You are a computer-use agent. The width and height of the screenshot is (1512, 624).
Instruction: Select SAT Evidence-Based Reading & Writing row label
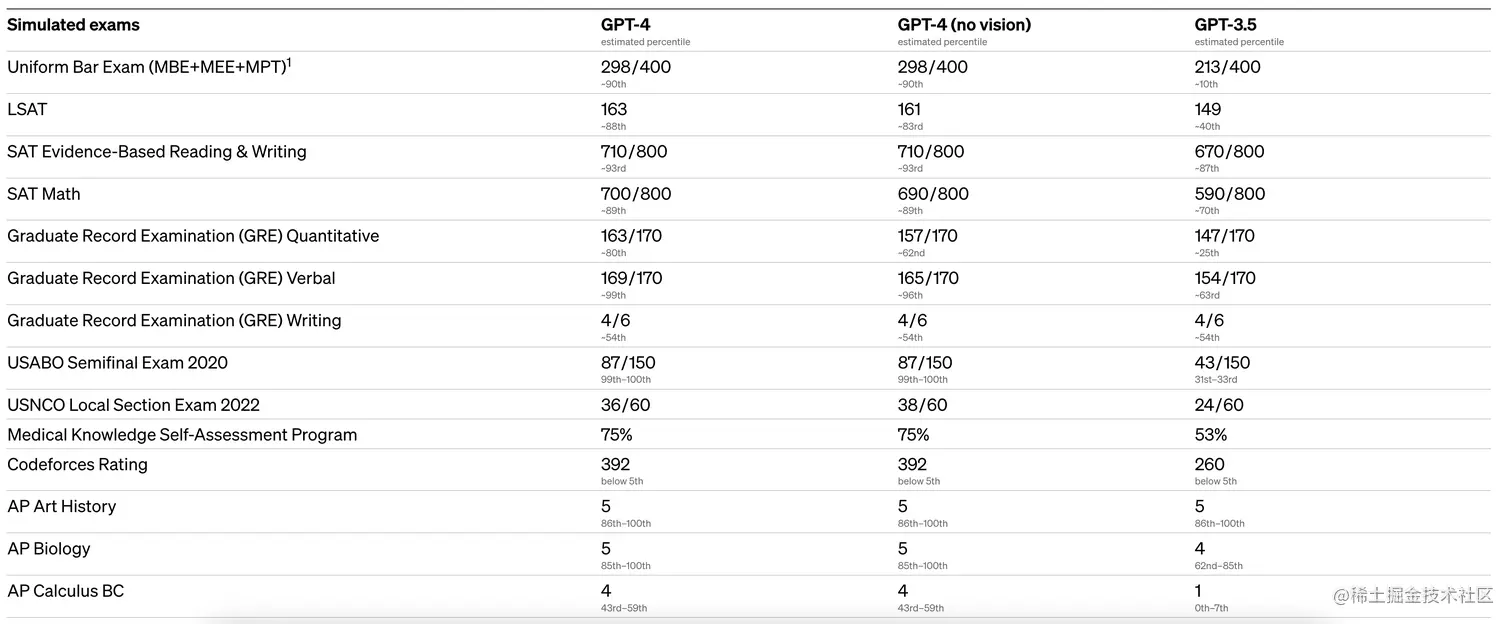(157, 152)
